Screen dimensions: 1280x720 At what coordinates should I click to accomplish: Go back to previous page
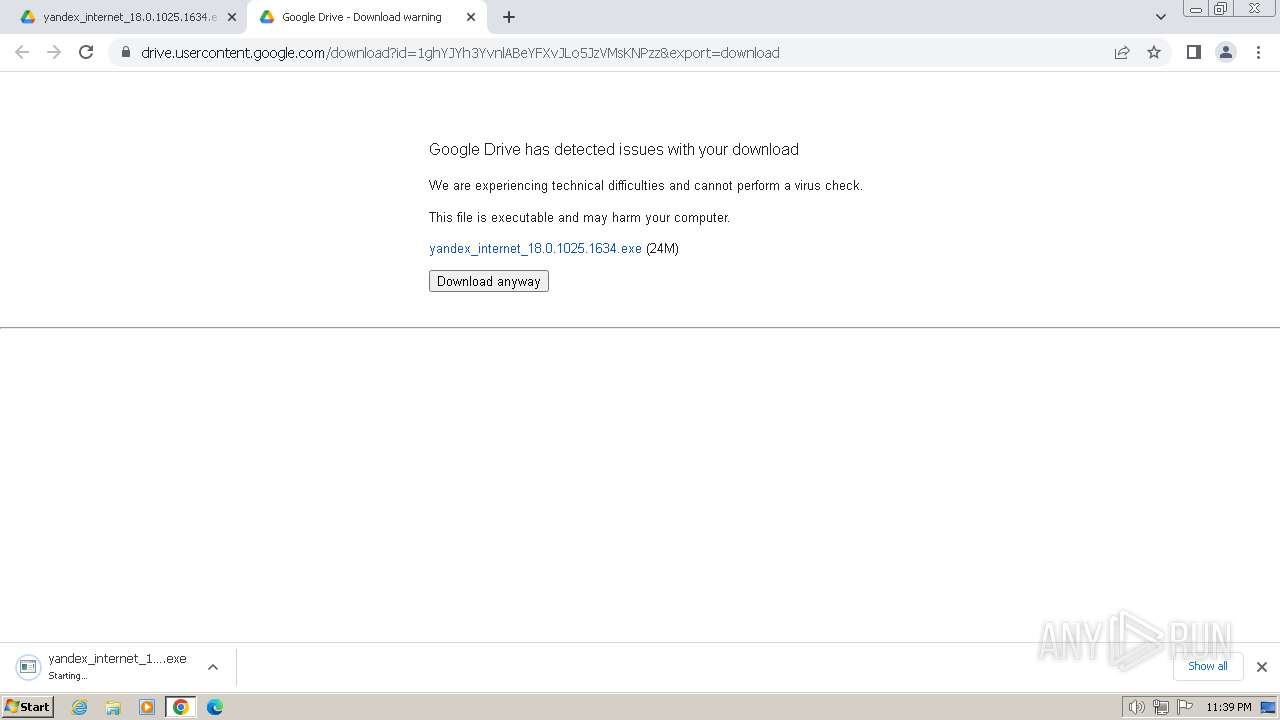coord(22,52)
